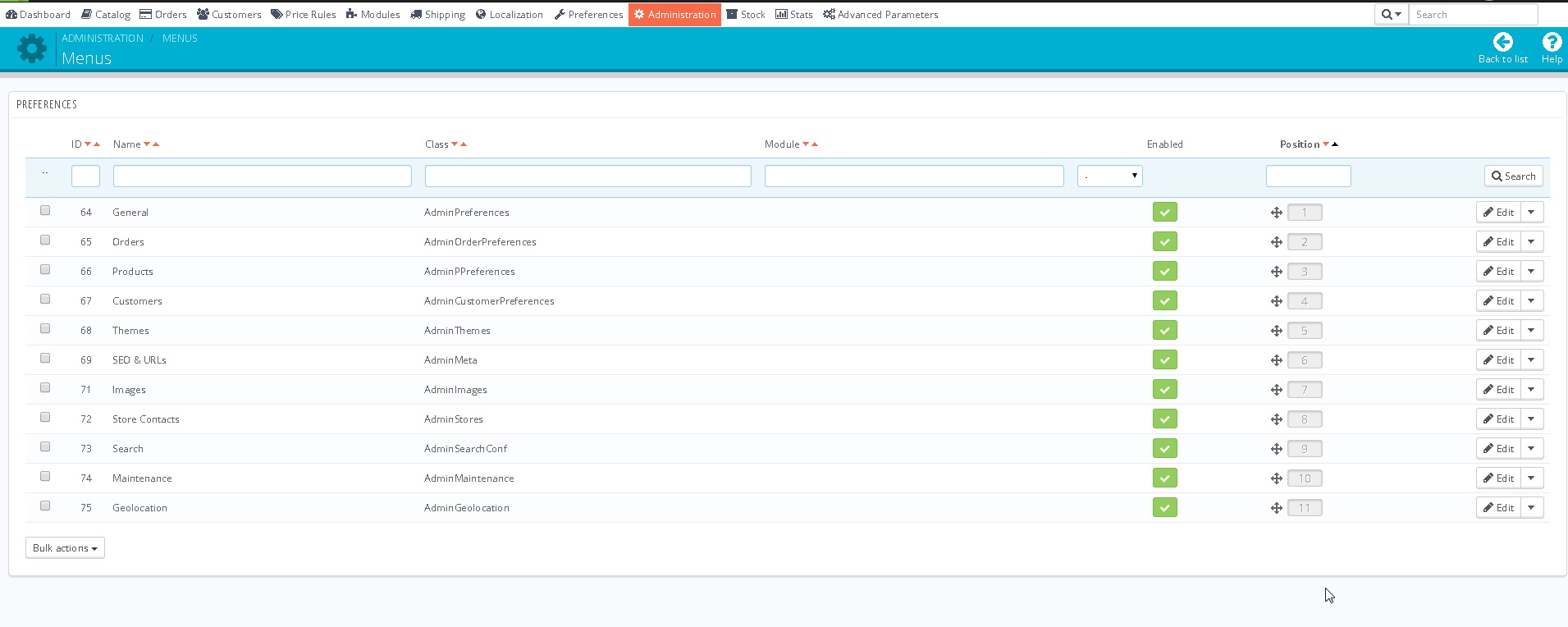
Task: Edit the Themes menu entry
Action: pyautogui.click(x=1498, y=331)
